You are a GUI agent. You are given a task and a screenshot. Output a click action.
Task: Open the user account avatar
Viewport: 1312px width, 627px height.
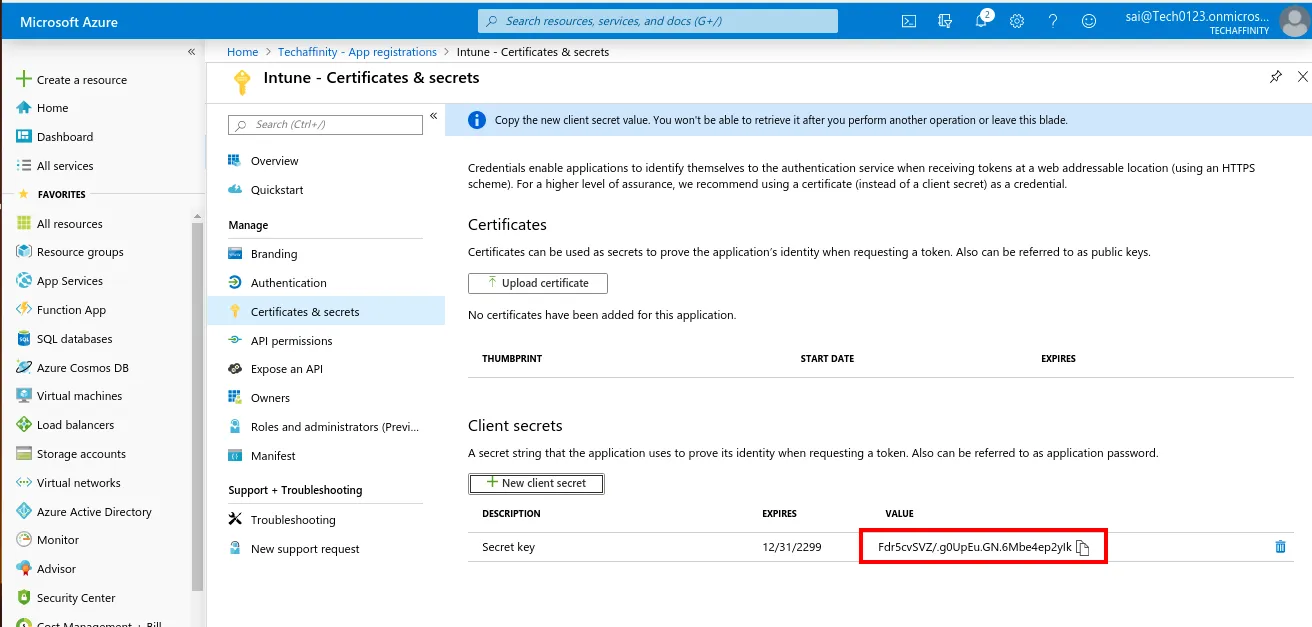1294,20
